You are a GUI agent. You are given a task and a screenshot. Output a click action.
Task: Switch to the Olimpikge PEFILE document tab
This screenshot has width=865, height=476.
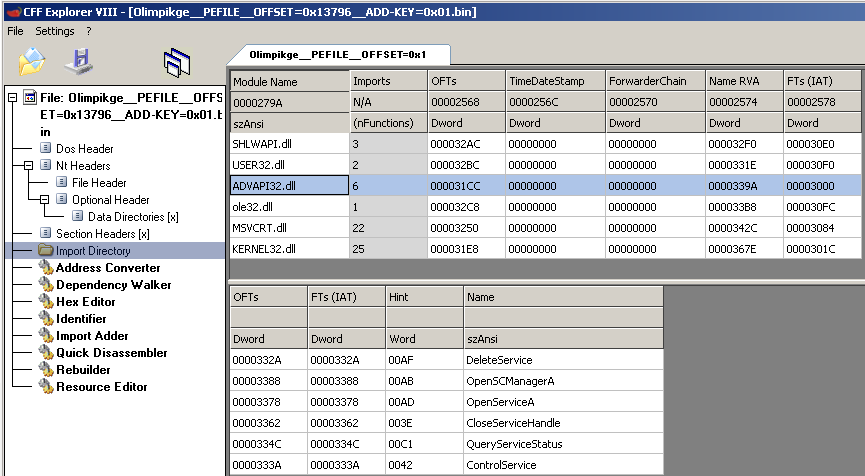tap(338, 54)
